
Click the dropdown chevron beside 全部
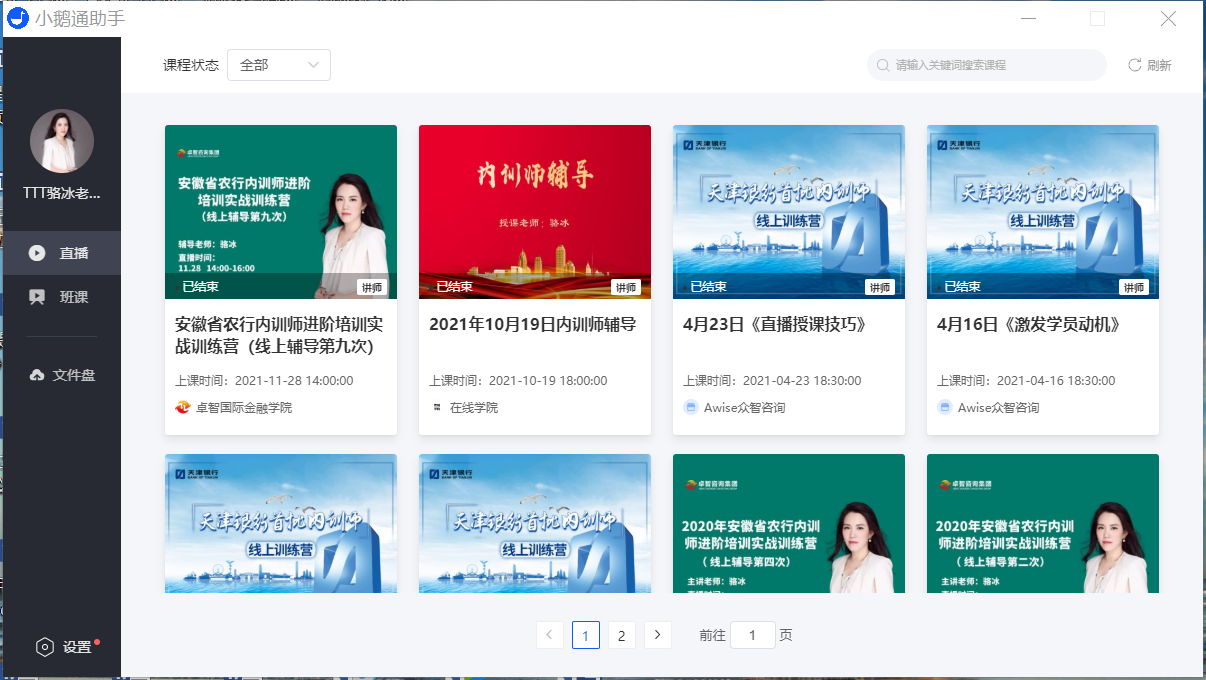click(x=314, y=65)
